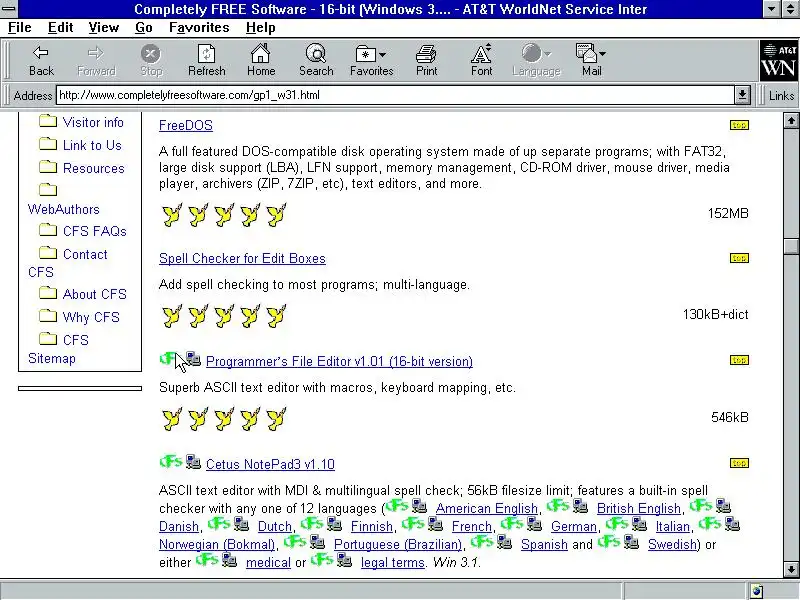This screenshot has height=600, width=800.
Task: Follow the American English dictionary link
Action: 487,509
